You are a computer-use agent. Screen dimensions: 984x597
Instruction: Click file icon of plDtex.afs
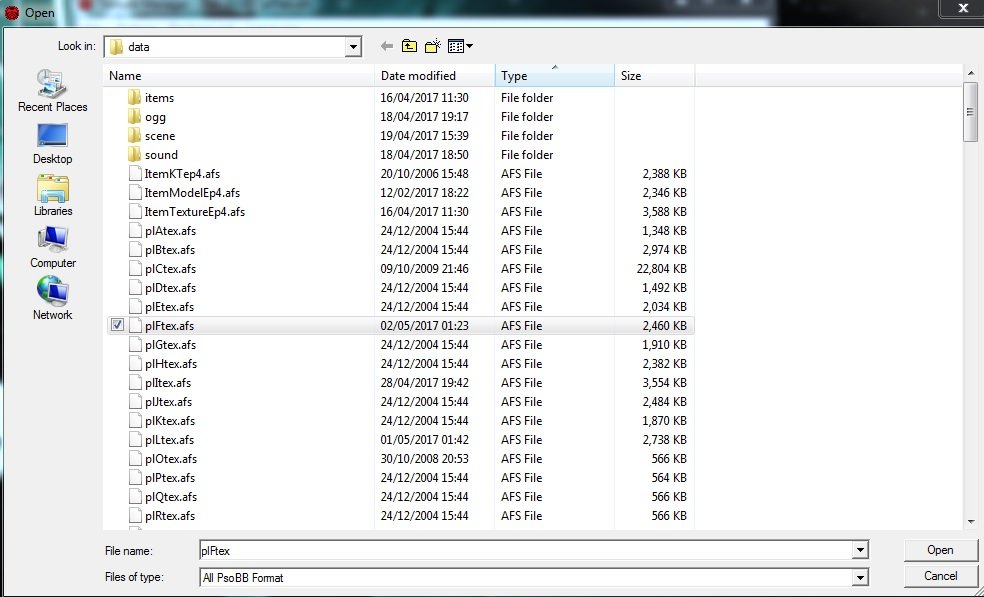click(x=135, y=288)
